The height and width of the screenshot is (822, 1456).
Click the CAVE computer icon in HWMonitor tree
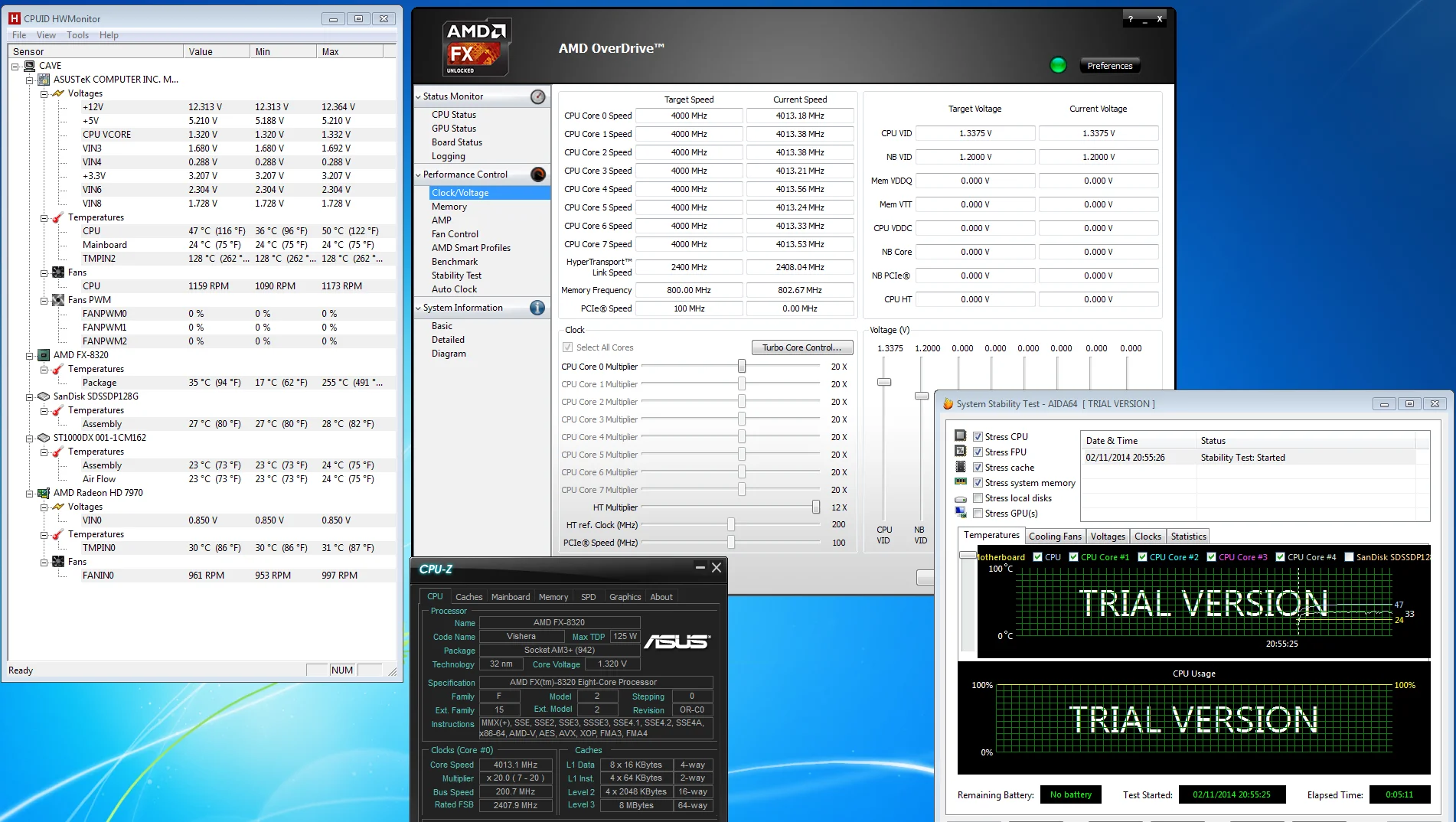click(30, 66)
